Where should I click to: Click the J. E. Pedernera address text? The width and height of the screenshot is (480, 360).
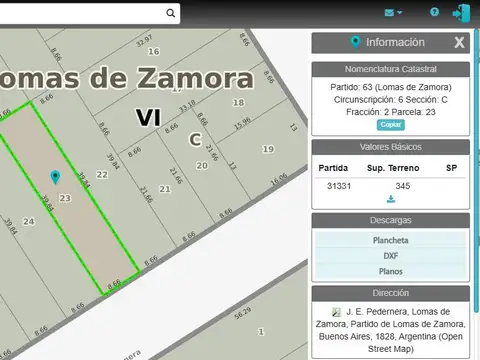[391, 330]
